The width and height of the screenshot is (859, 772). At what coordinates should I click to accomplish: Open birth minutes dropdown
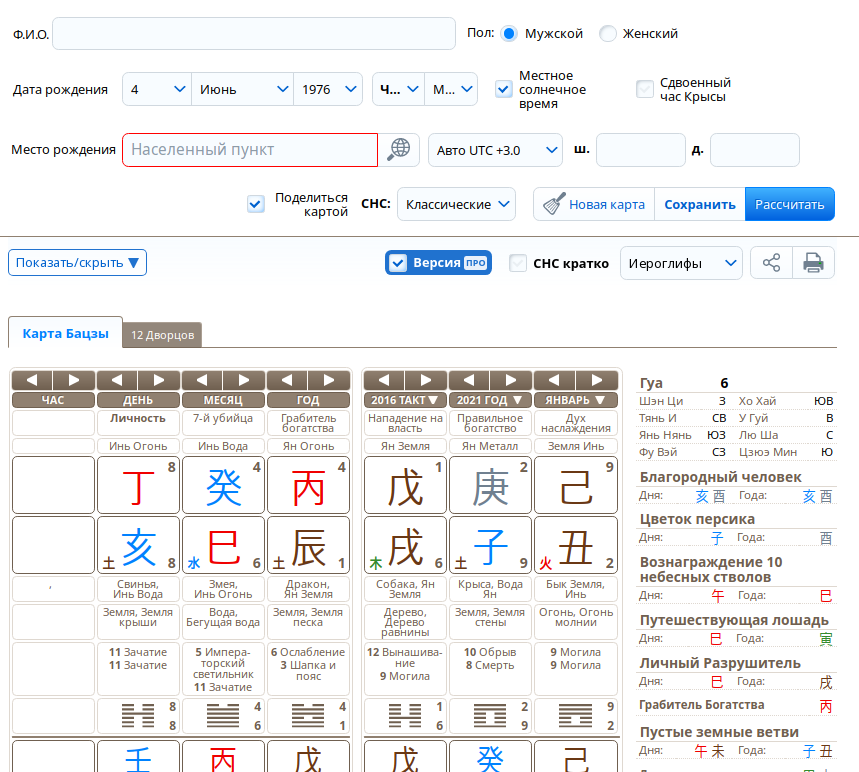451,89
